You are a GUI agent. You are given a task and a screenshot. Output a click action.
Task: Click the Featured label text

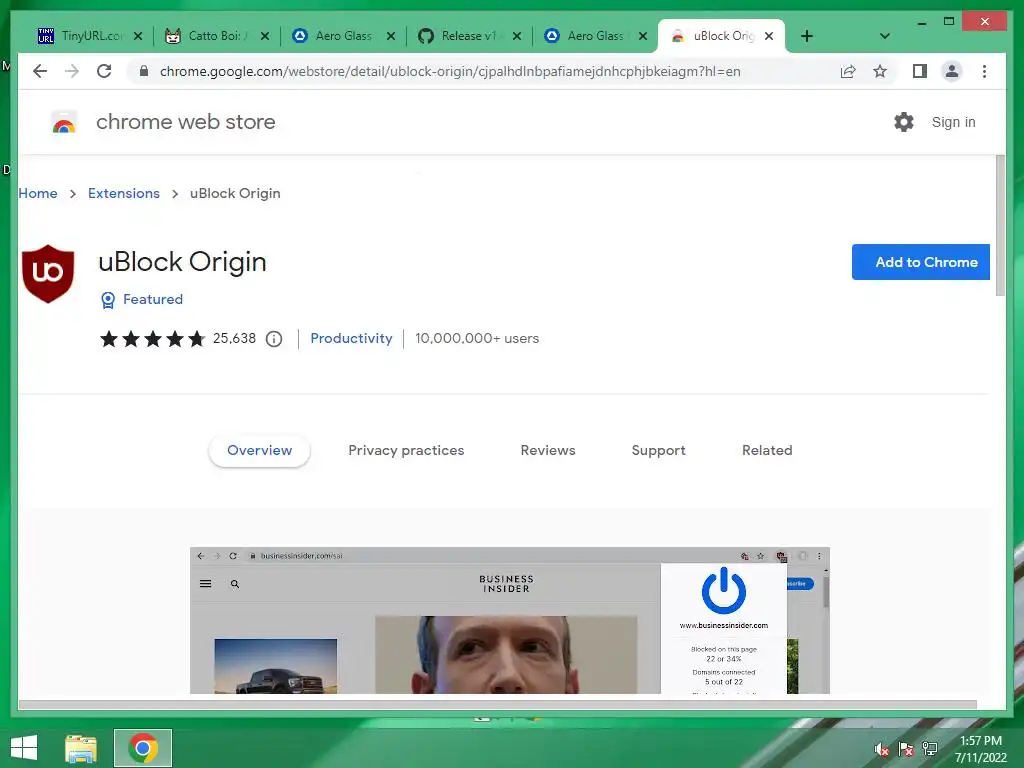coord(153,299)
